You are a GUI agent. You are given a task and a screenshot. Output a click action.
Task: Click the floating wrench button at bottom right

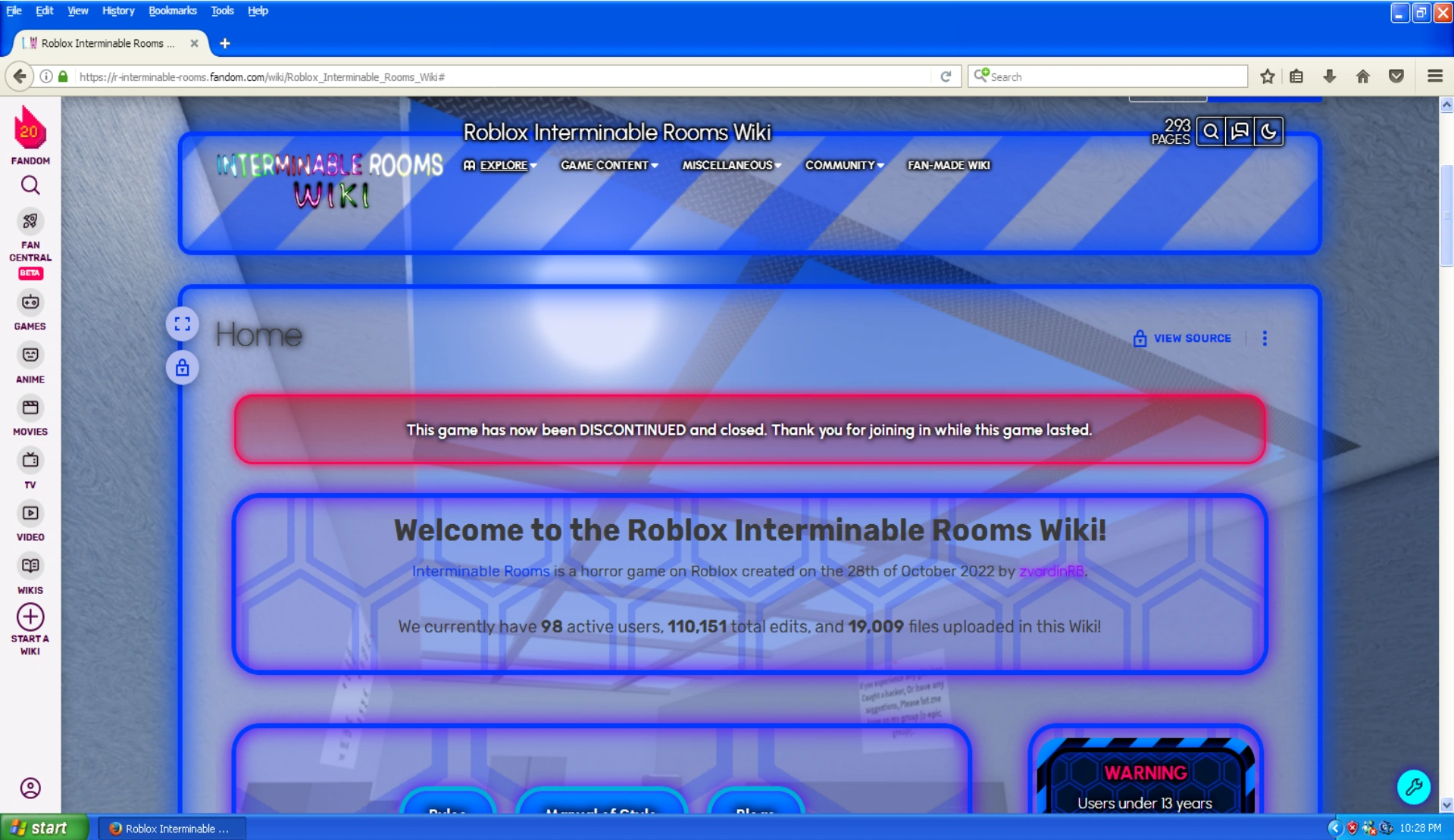(x=1414, y=788)
